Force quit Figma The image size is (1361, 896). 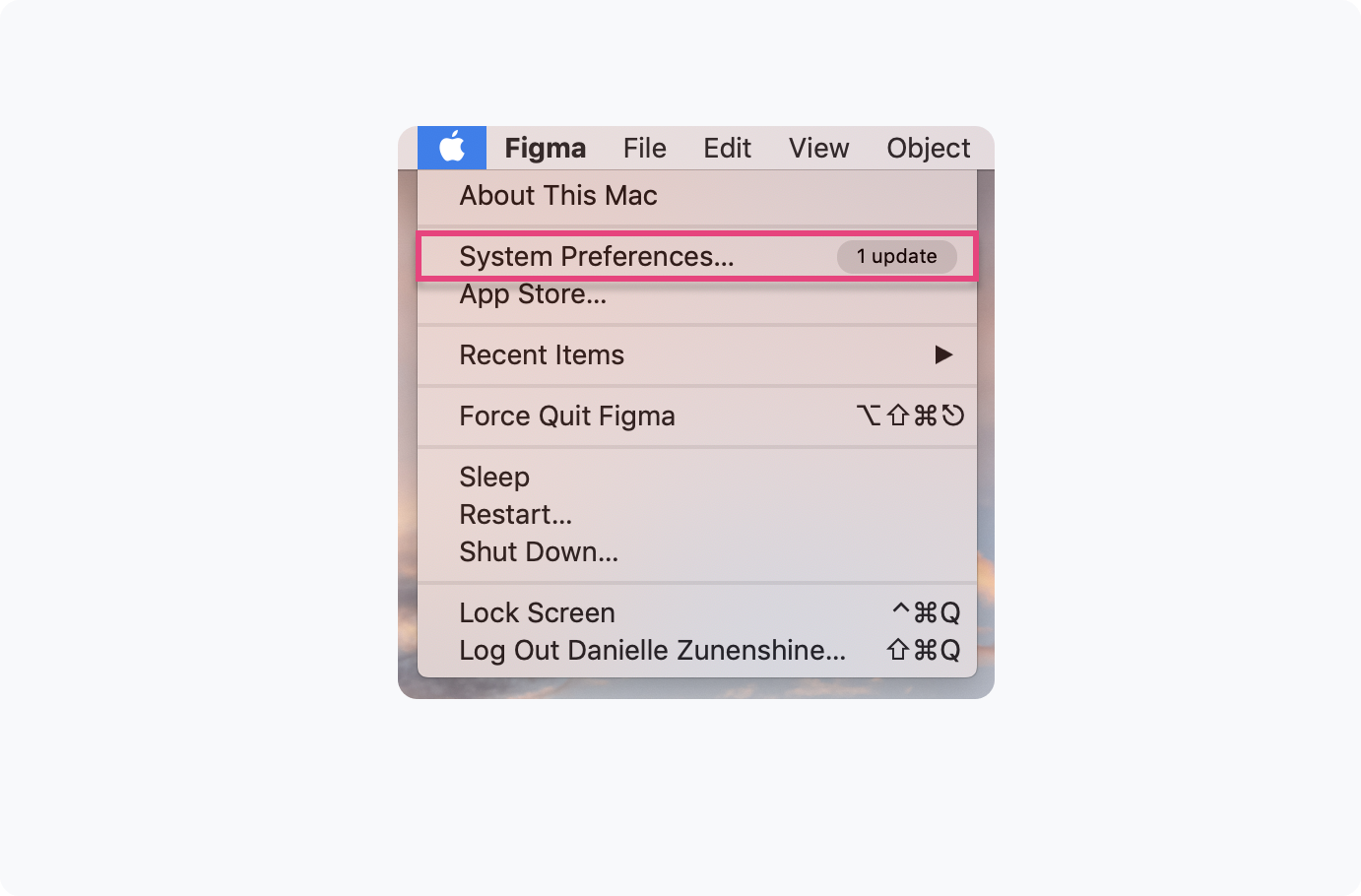[x=567, y=416]
